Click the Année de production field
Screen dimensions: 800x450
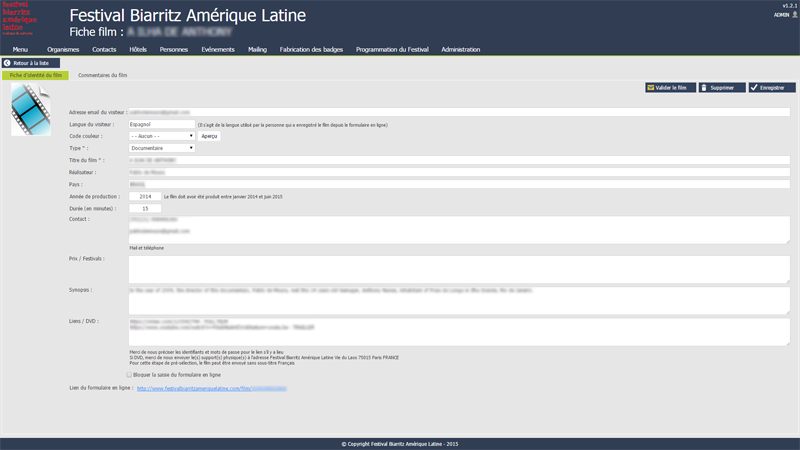pyautogui.click(x=144, y=197)
